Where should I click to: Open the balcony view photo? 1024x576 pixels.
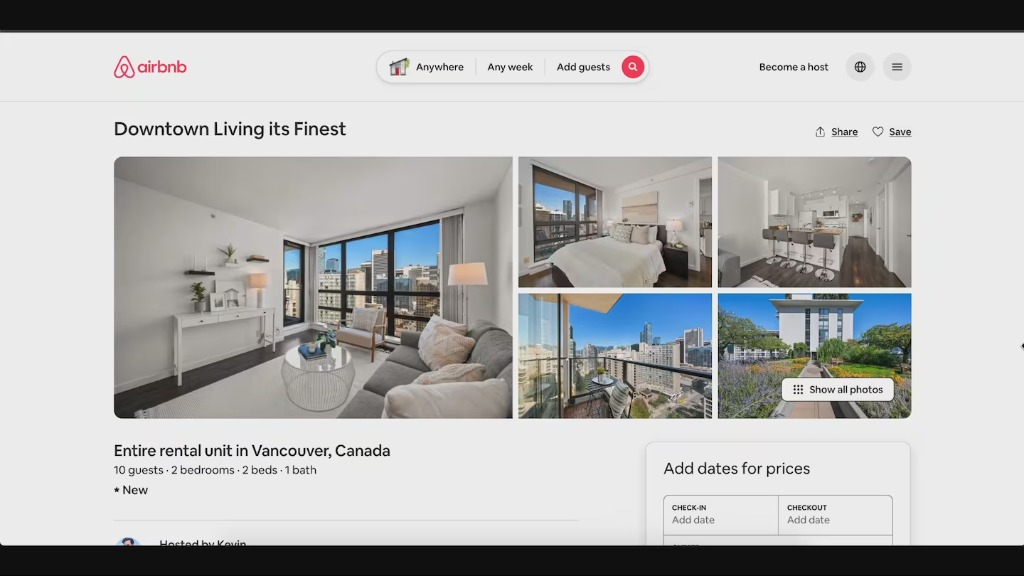pos(615,356)
